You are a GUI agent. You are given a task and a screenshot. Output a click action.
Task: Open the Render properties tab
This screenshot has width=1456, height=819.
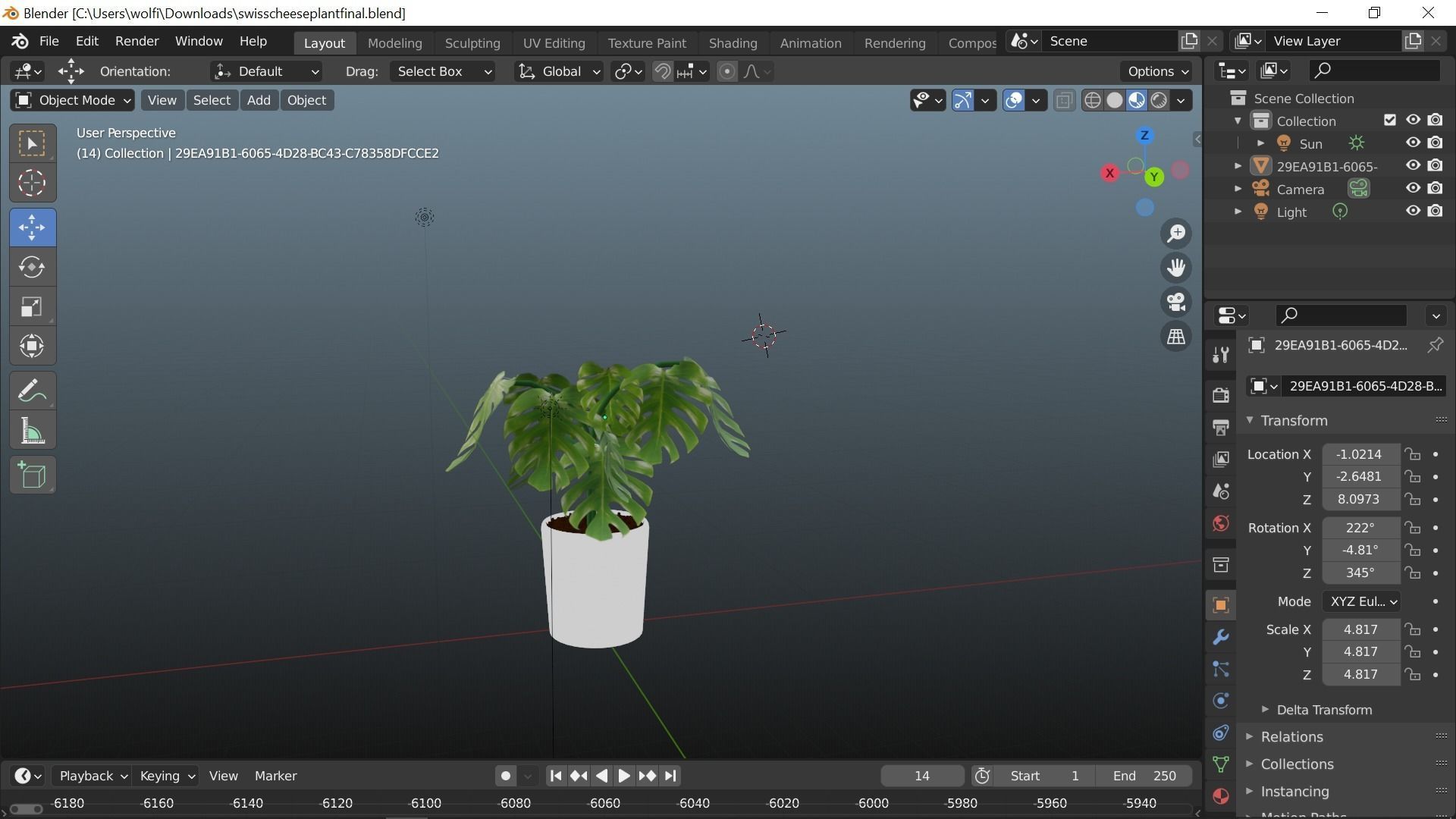point(1220,394)
